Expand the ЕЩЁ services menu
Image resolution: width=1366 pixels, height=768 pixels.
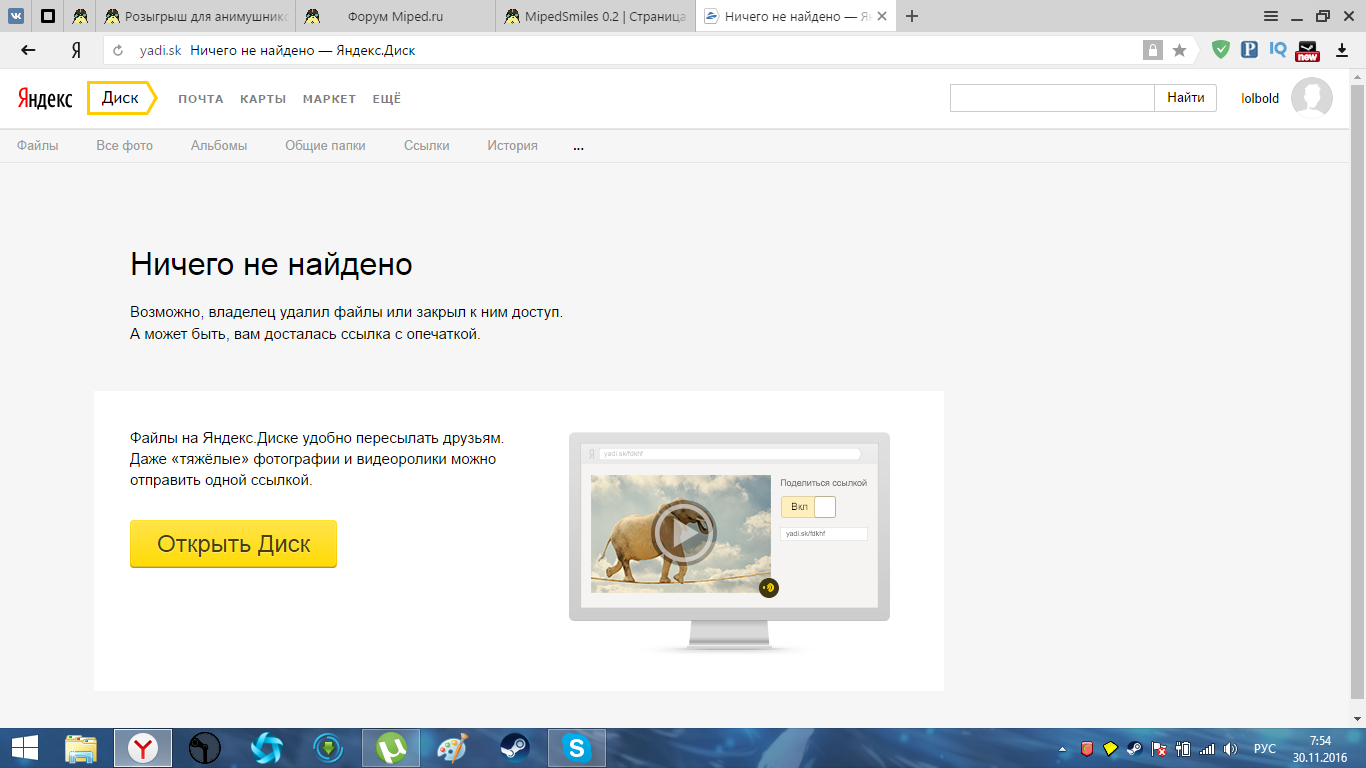tap(386, 99)
